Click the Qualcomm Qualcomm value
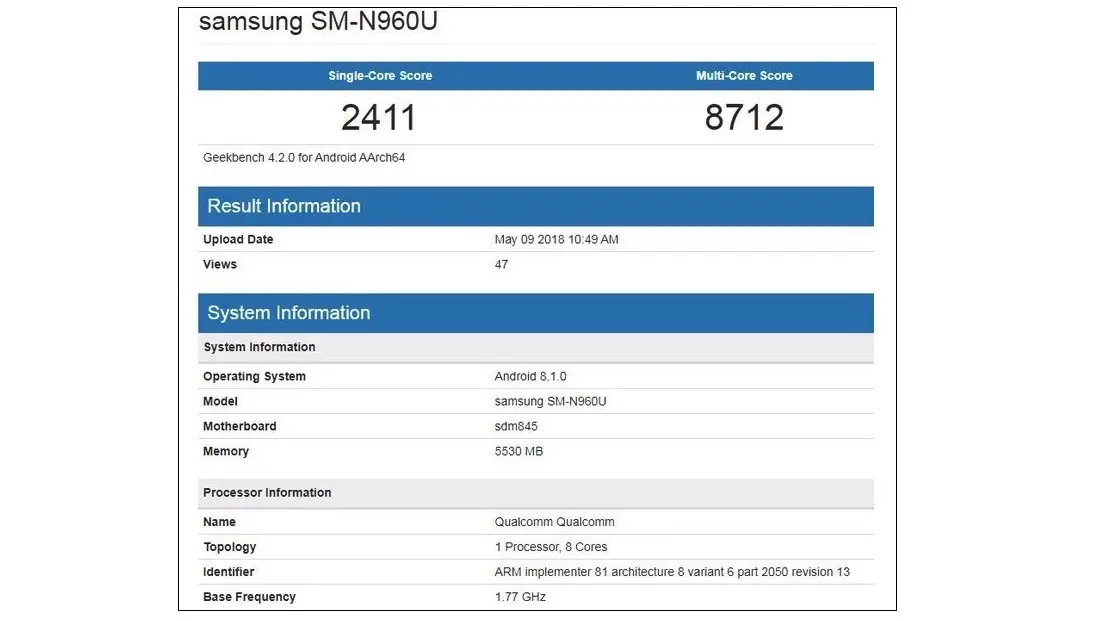1100x621 pixels. (554, 522)
